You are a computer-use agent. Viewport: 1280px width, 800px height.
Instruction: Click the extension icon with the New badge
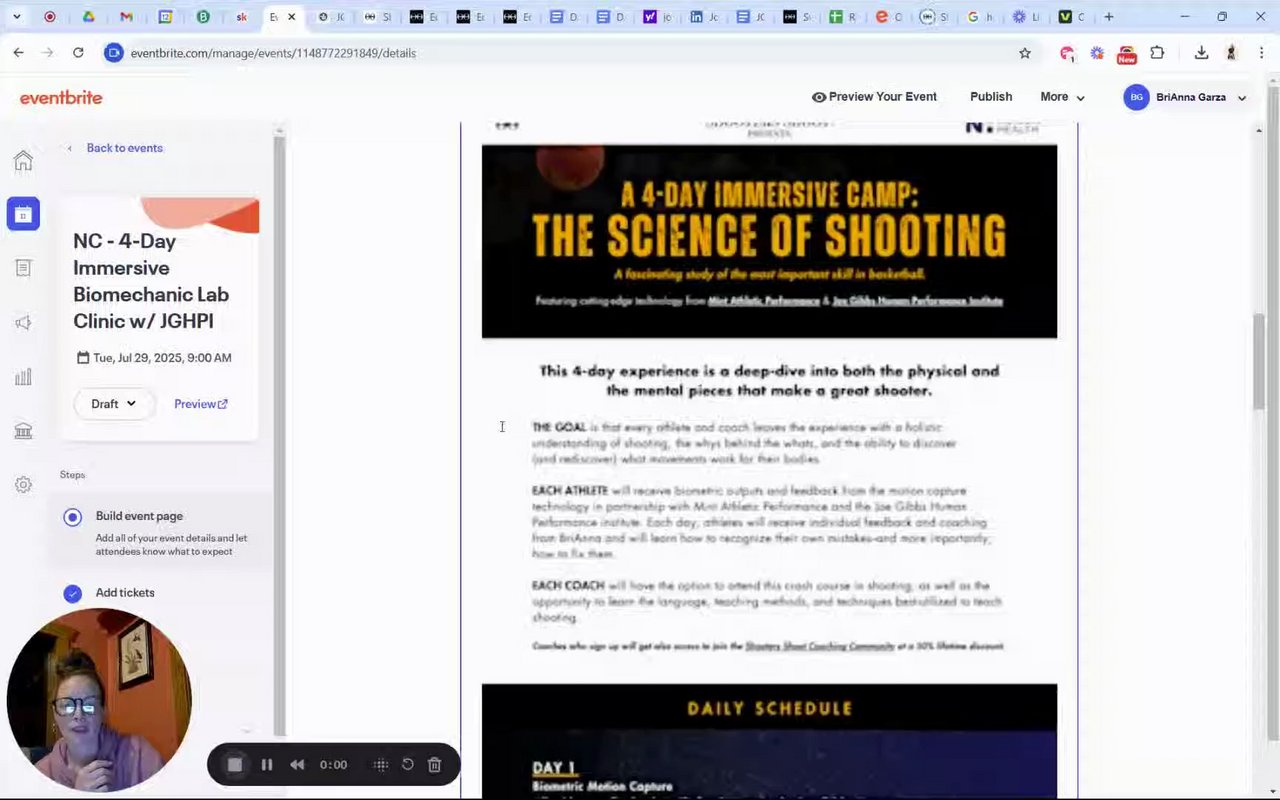[x=1127, y=54]
